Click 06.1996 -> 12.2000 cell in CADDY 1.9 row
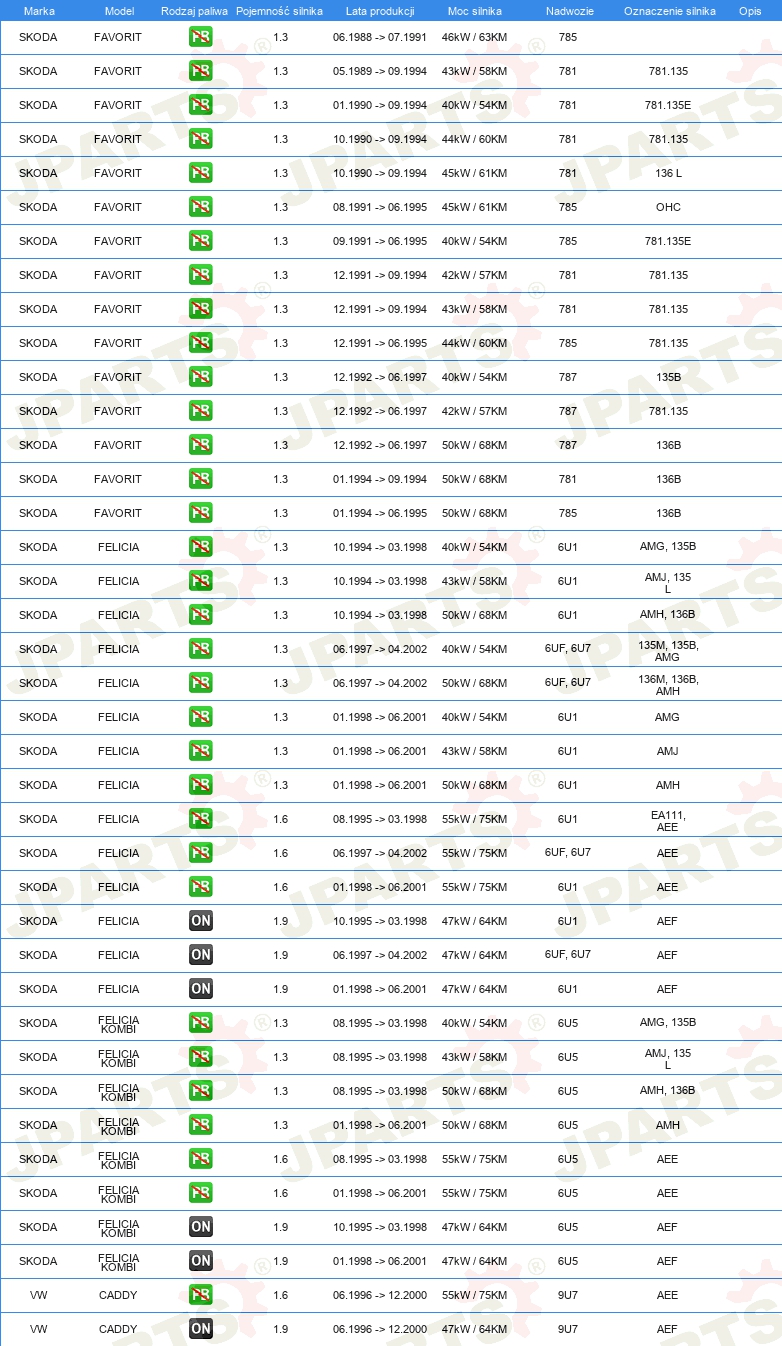The width and height of the screenshot is (782, 1346). [380, 1330]
